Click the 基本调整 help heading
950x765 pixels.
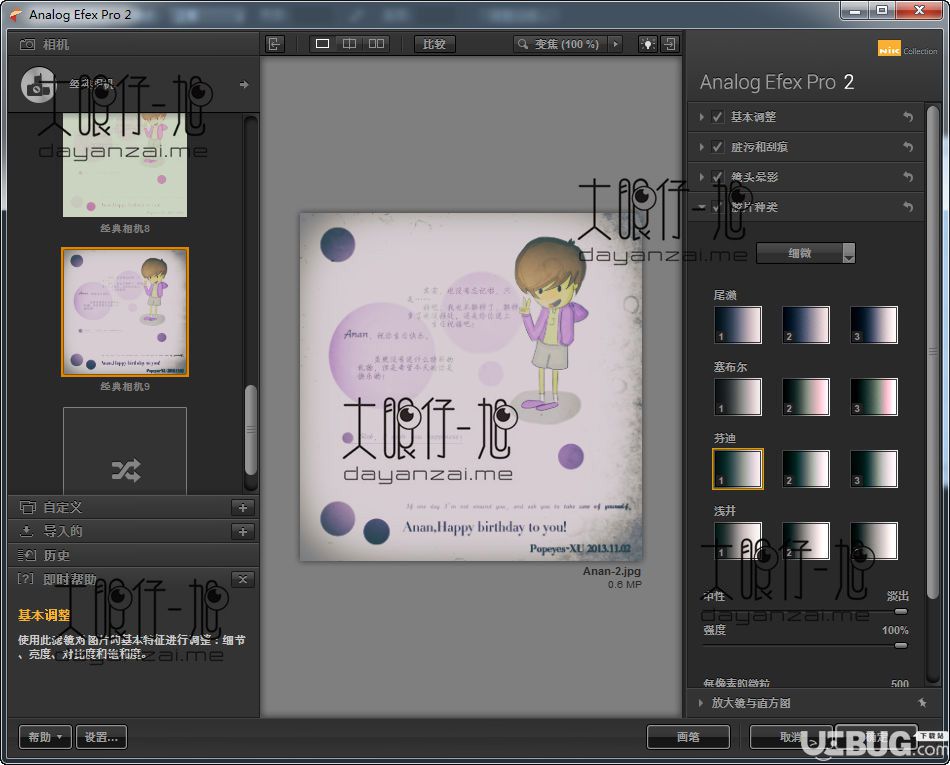(x=44, y=615)
